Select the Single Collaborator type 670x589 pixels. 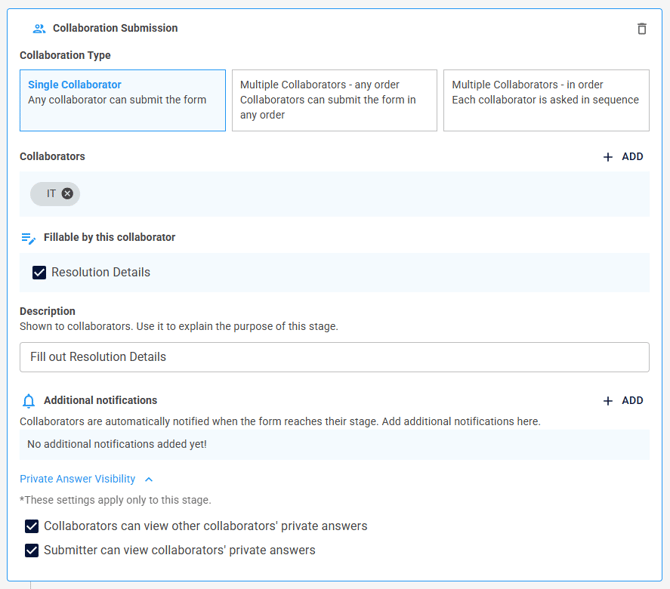(123, 100)
